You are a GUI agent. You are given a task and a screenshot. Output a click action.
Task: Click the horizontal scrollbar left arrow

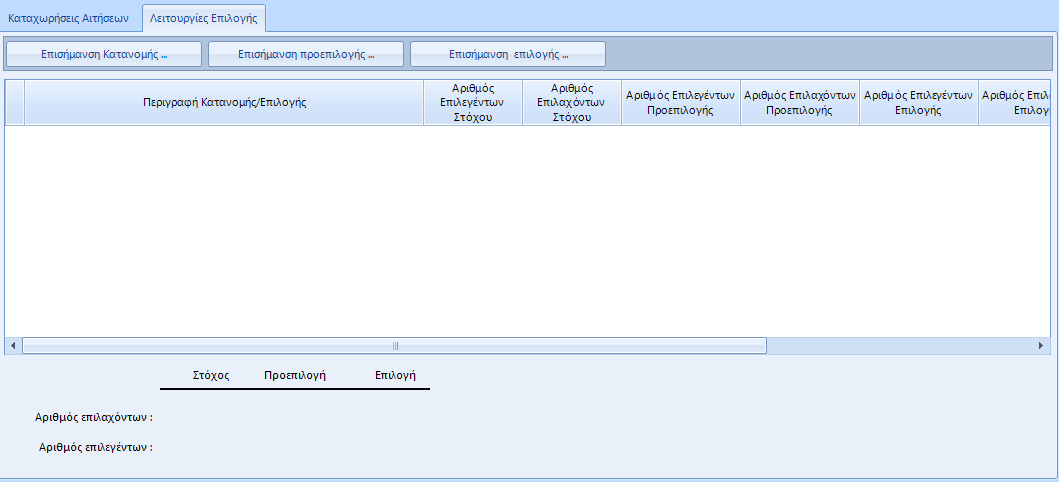tap(13, 345)
